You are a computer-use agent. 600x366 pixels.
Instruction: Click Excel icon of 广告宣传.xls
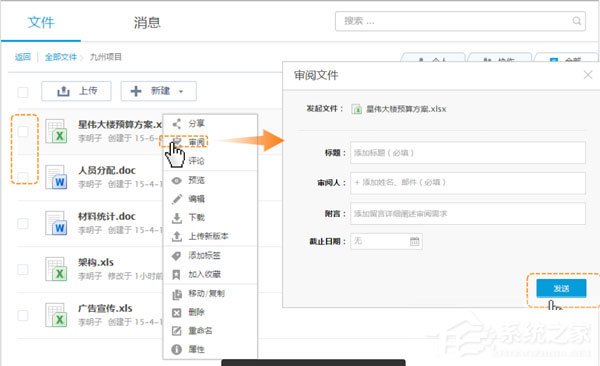[56, 315]
